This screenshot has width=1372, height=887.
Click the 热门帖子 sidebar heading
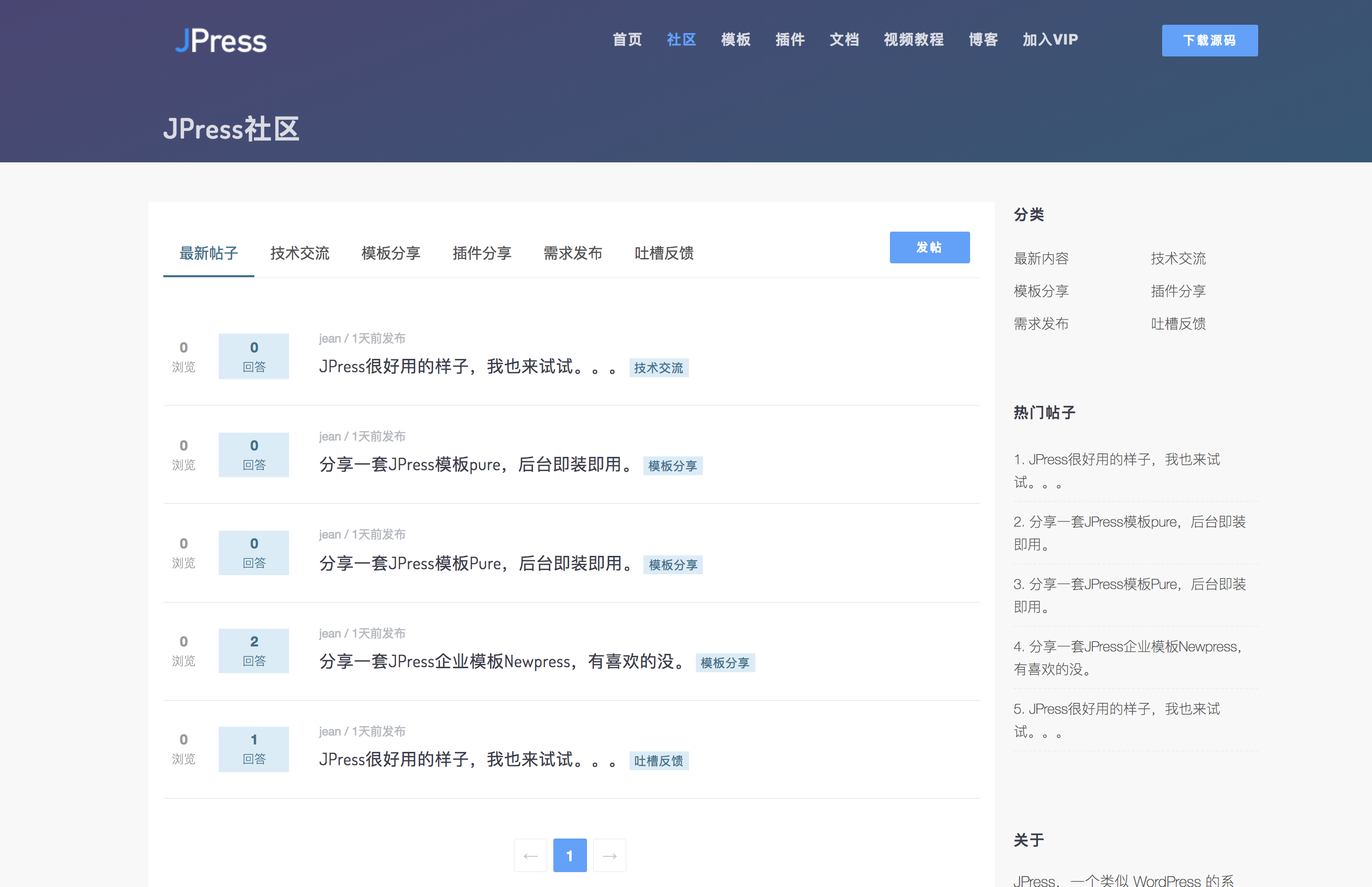pyautogui.click(x=1044, y=412)
